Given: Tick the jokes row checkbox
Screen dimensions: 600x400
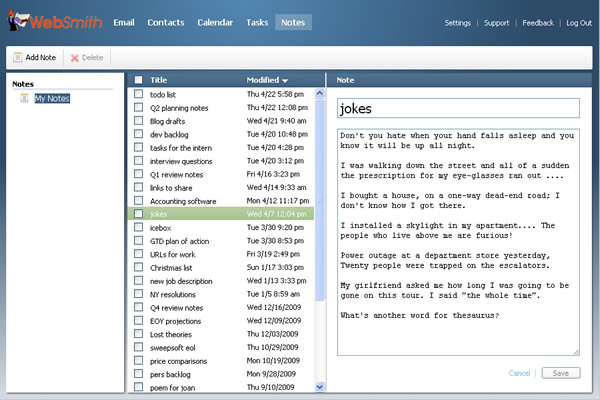Looking at the screenshot, I should coord(139,214).
